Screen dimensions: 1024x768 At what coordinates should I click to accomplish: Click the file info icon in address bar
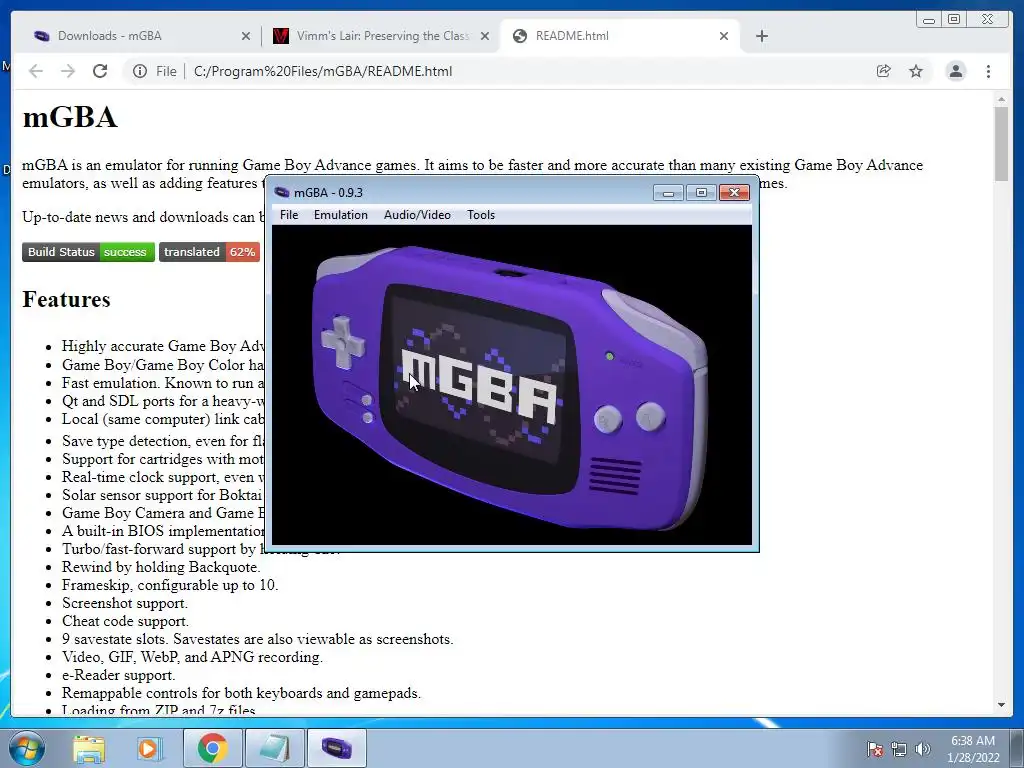coord(140,71)
